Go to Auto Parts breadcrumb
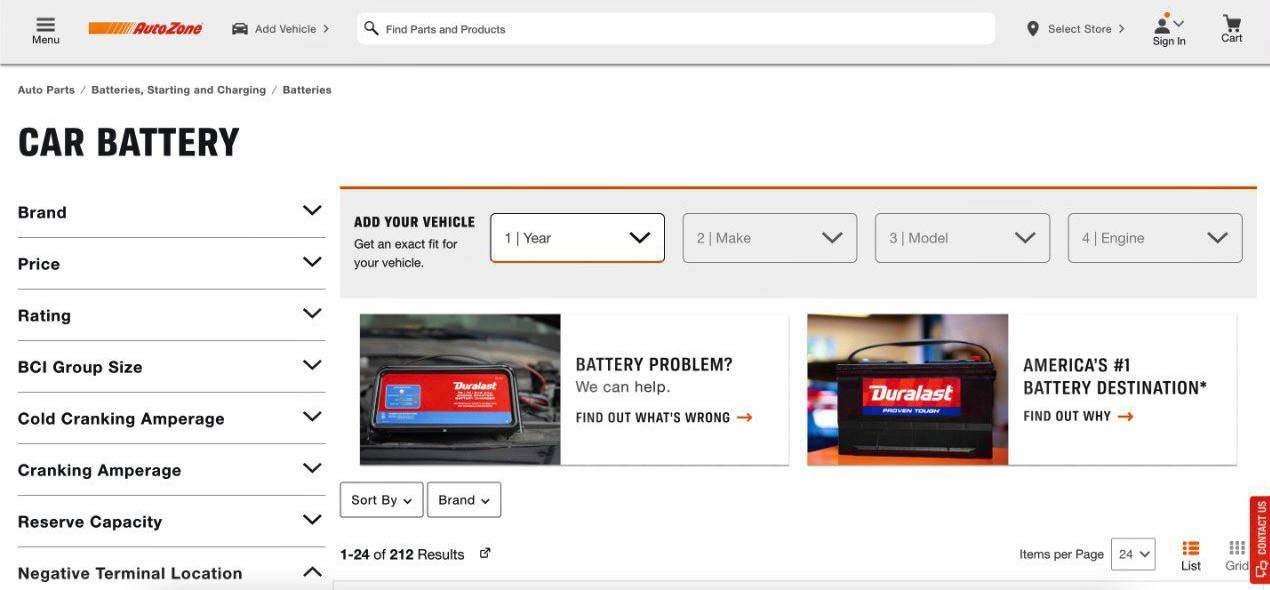 point(46,90)
